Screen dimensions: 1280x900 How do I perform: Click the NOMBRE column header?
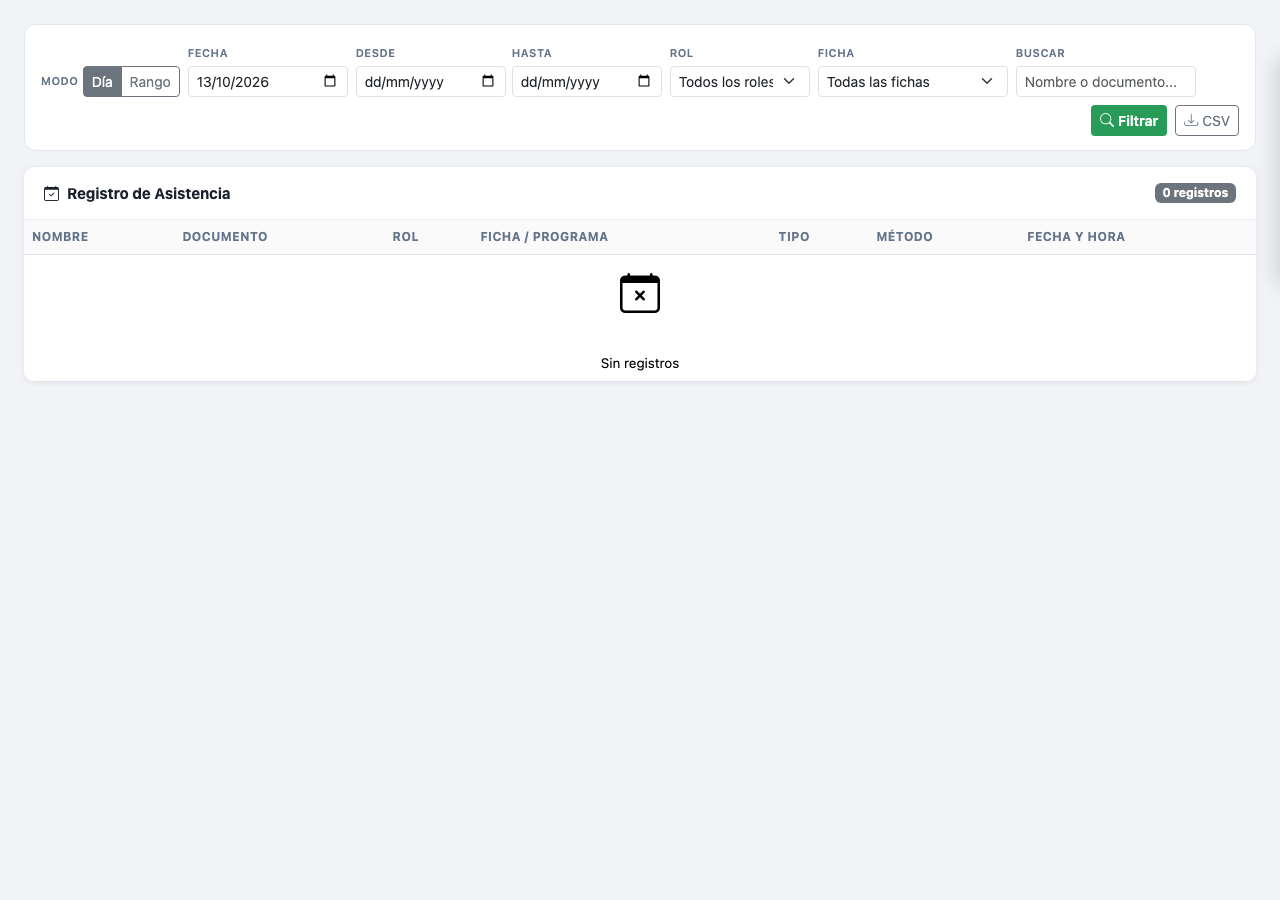60,237
